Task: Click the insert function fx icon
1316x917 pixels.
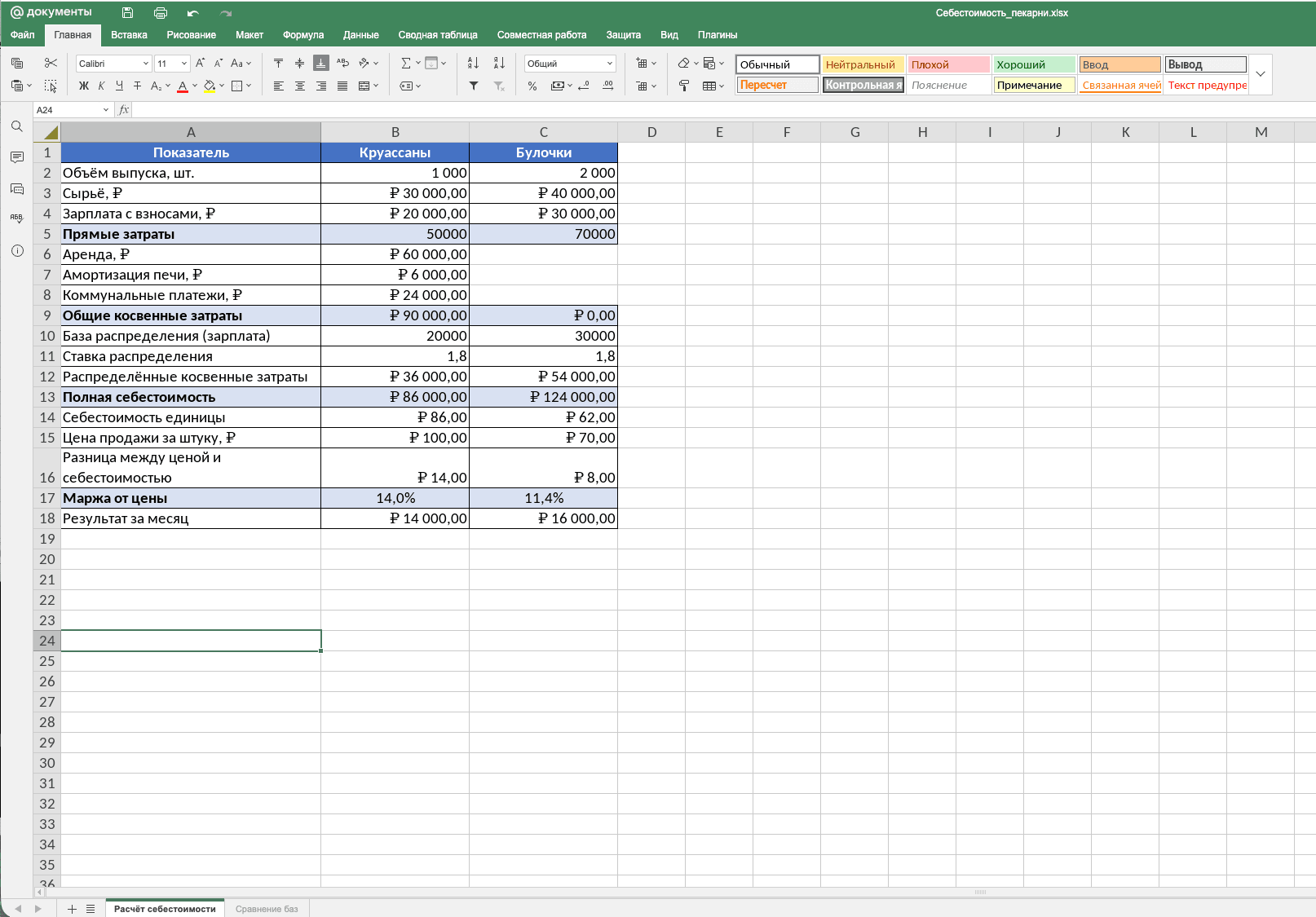Action: [x=124, y=110]
